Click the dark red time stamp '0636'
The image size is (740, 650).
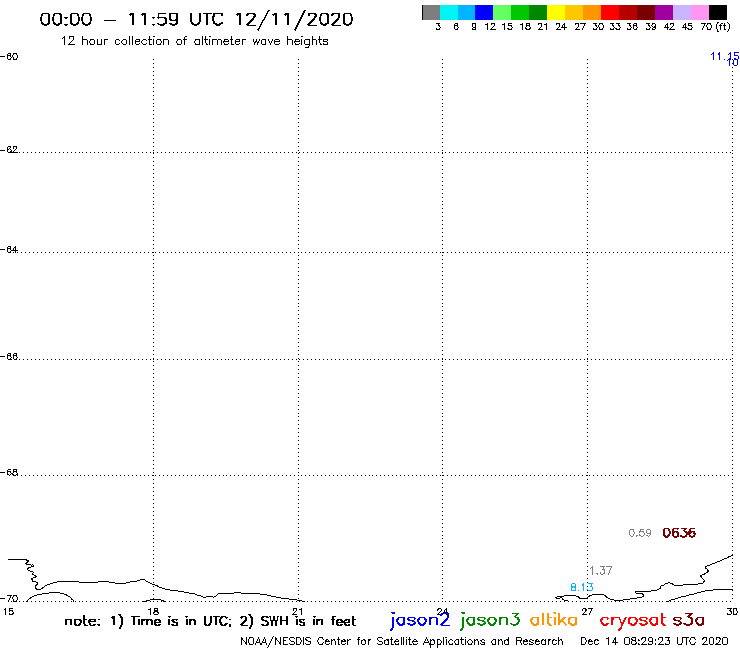coord(679,533)
